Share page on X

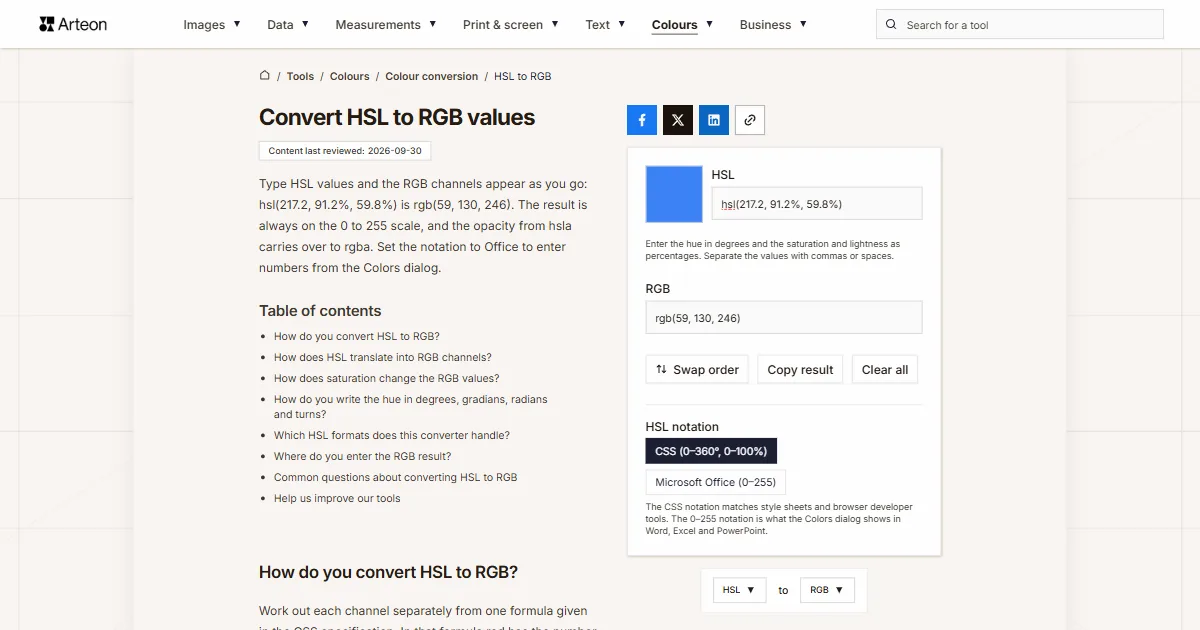point(678,120)
